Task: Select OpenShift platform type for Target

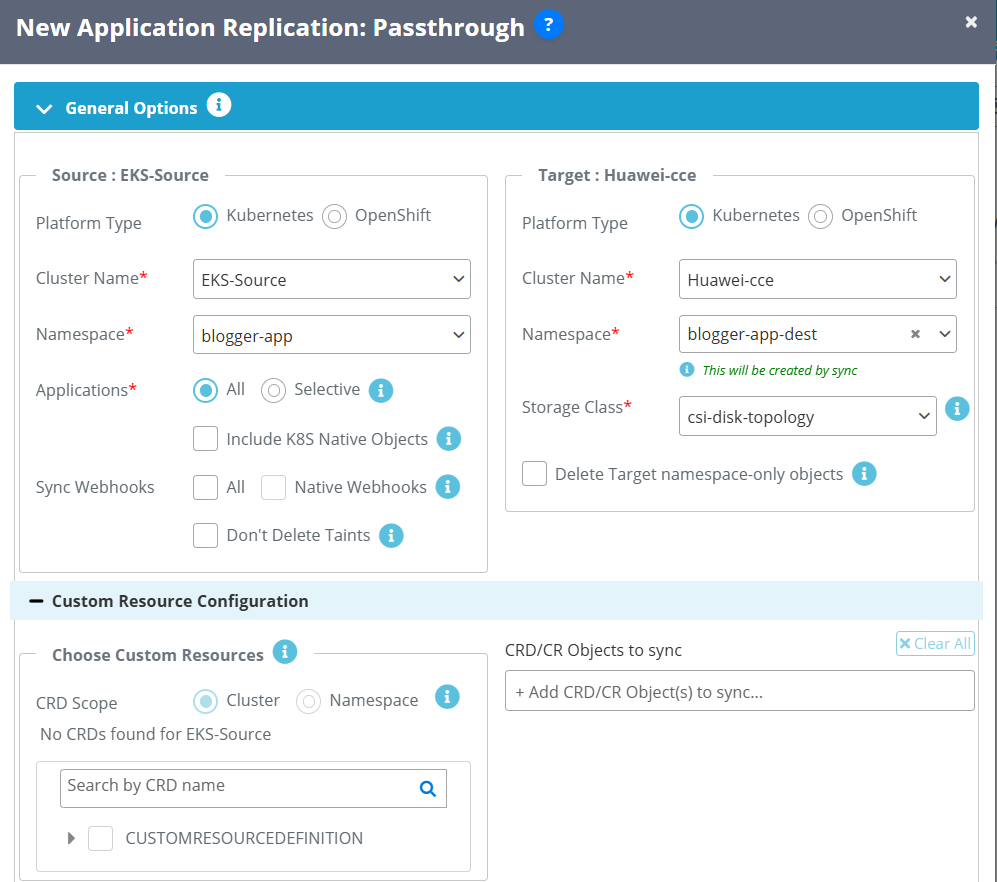Action: [x=820, y=216]
